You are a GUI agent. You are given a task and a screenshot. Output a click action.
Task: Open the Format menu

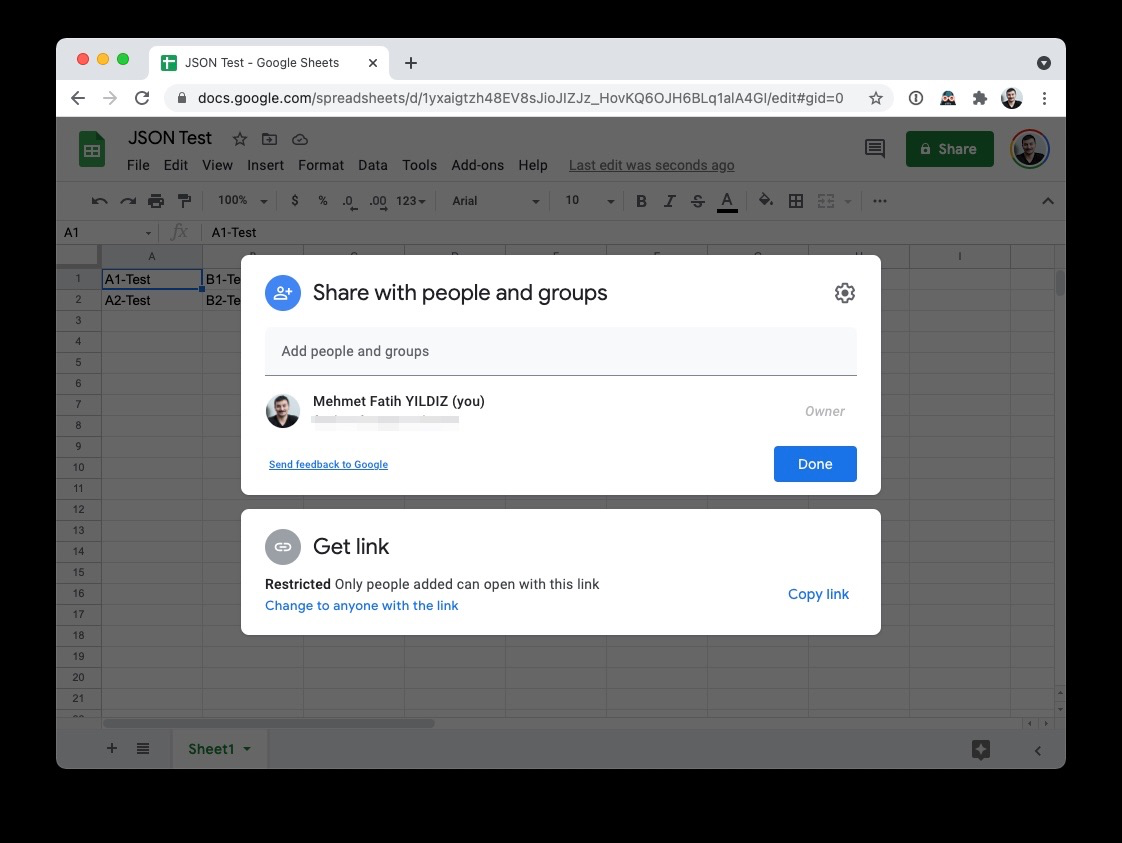[321, 165]
